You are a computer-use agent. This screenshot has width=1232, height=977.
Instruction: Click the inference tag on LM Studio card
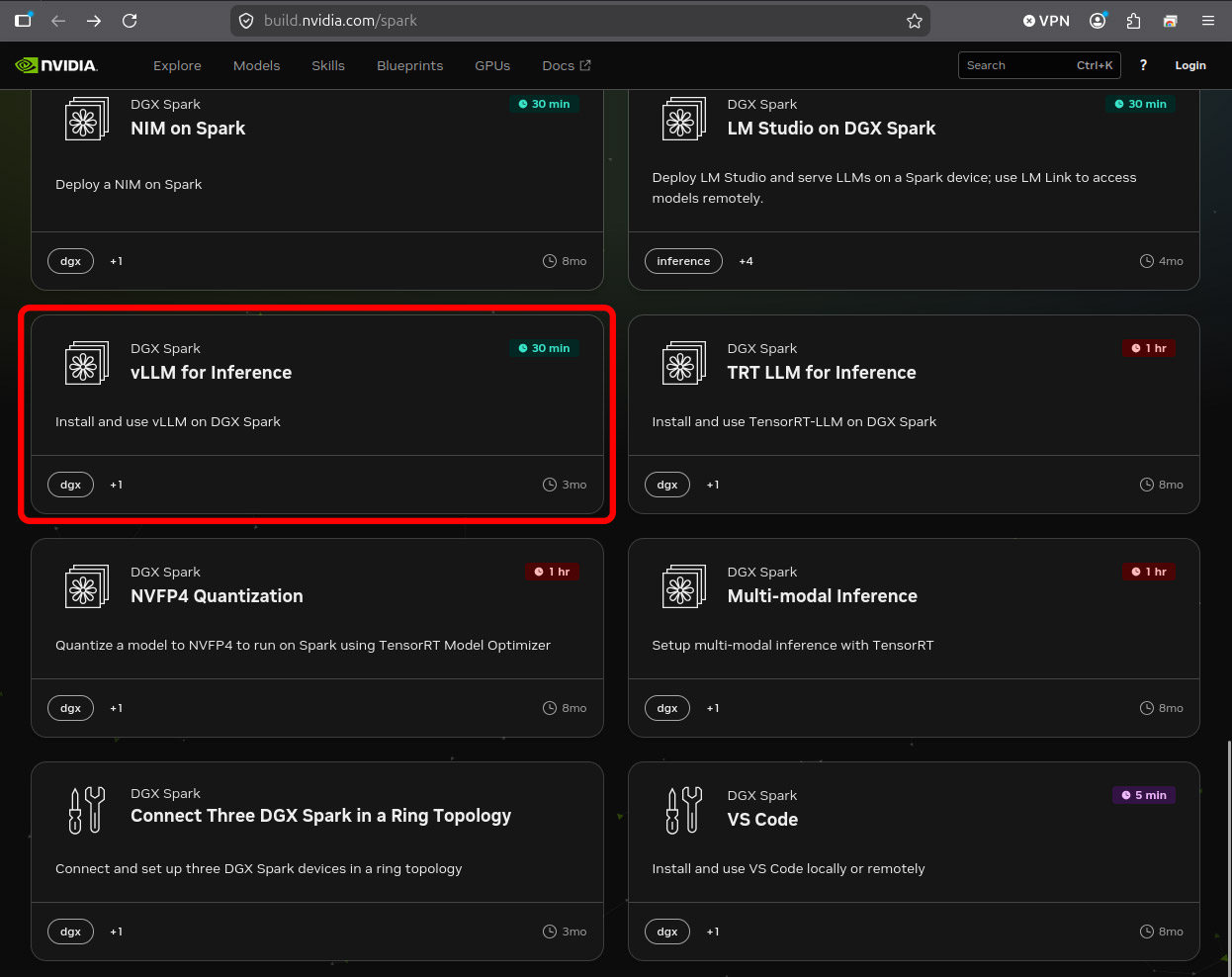(x=683, y=261)
